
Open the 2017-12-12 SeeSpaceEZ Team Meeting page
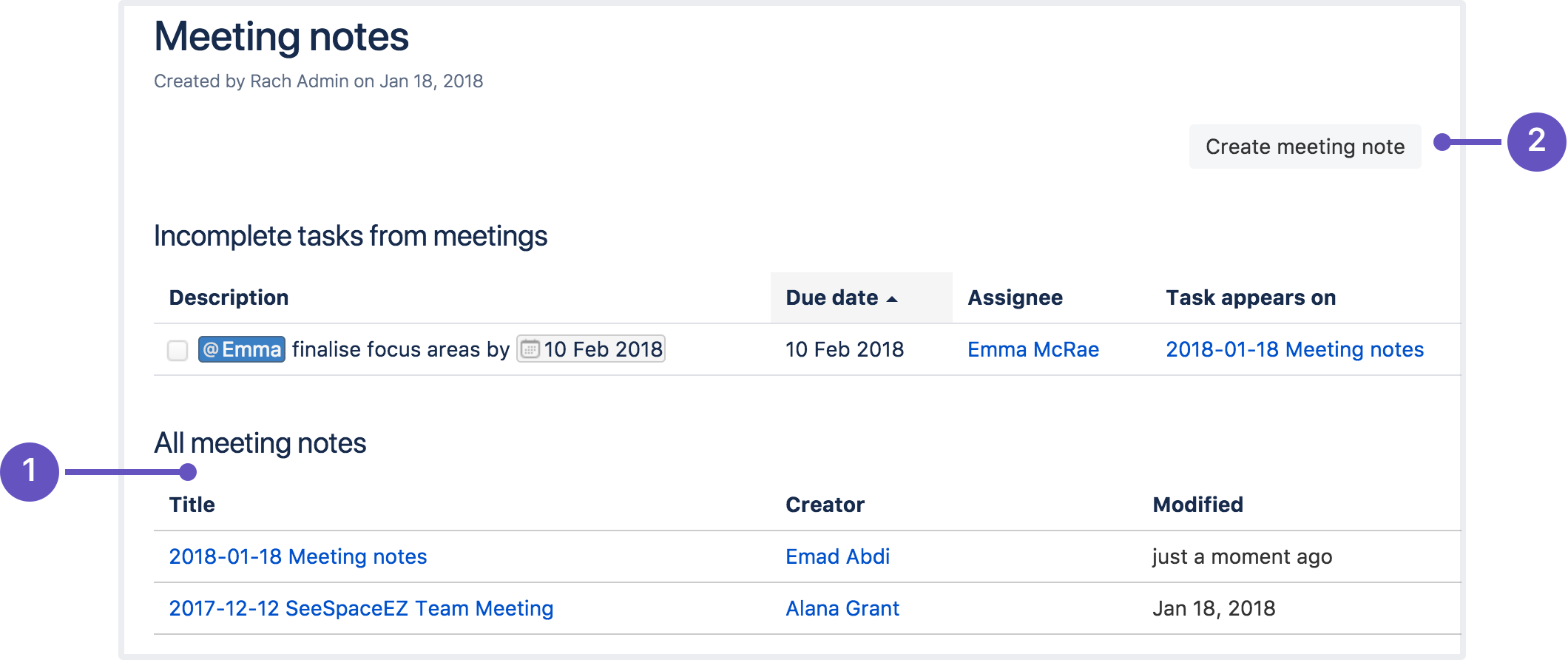point(361,608)
